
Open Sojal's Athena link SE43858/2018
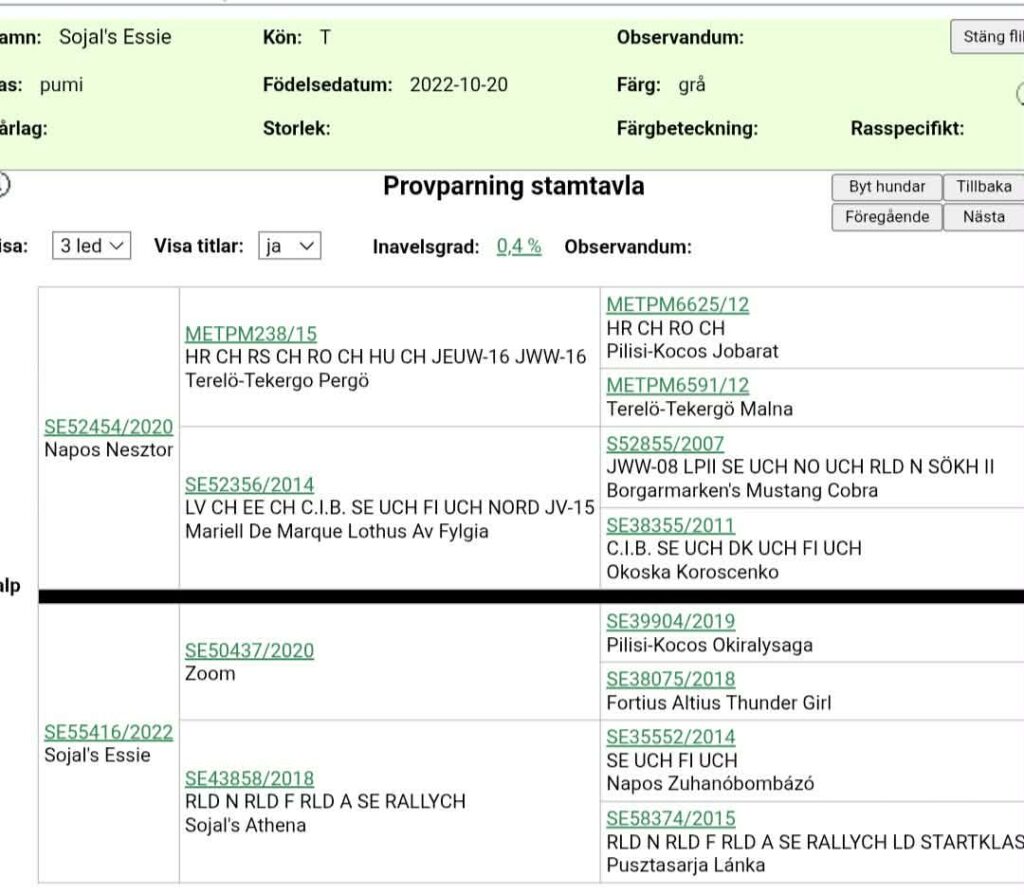[x=249, y=779]
